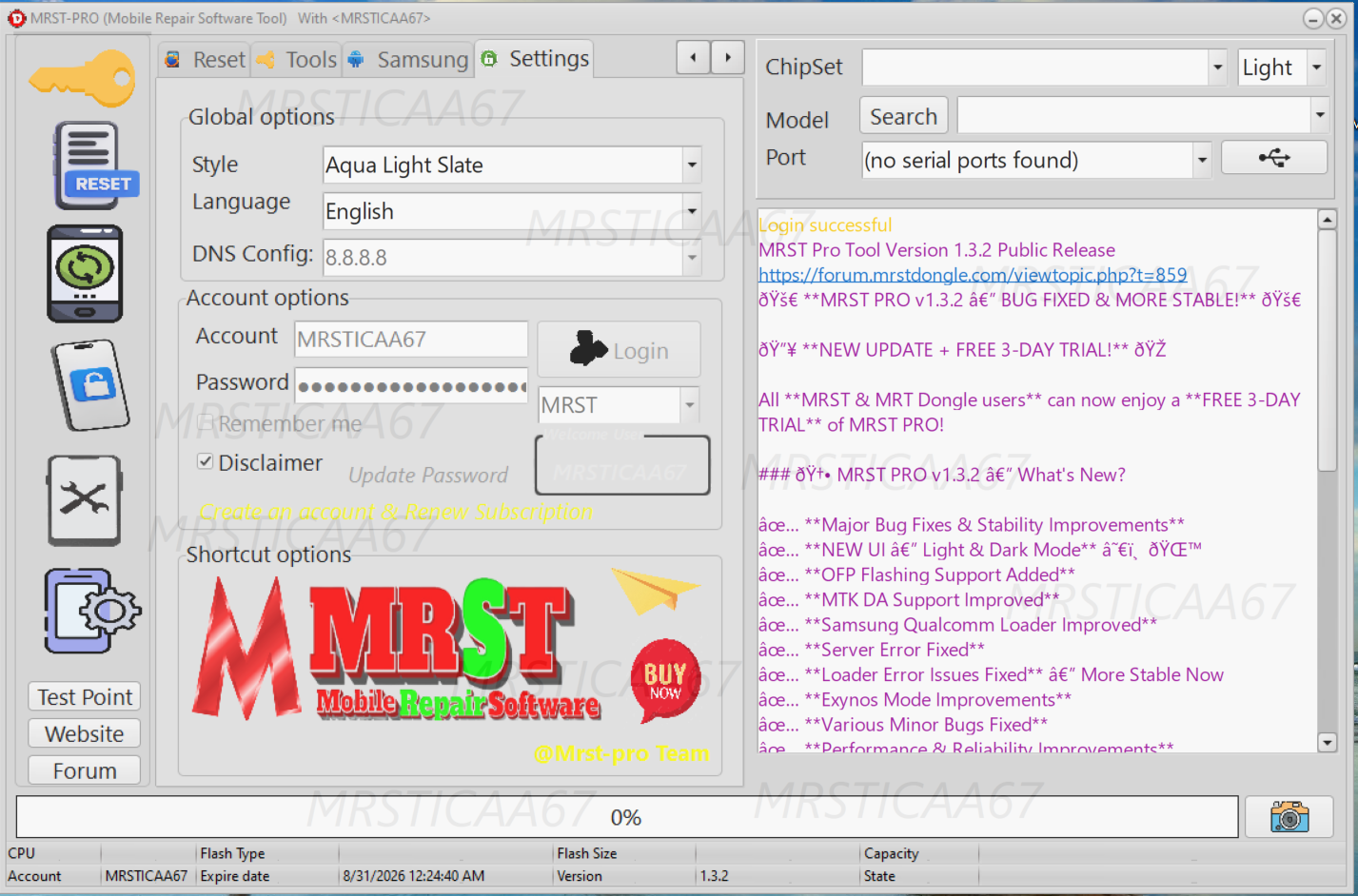Click the Update Password link
Viewport: 1358px width, 896px height.
pos(428,476)
